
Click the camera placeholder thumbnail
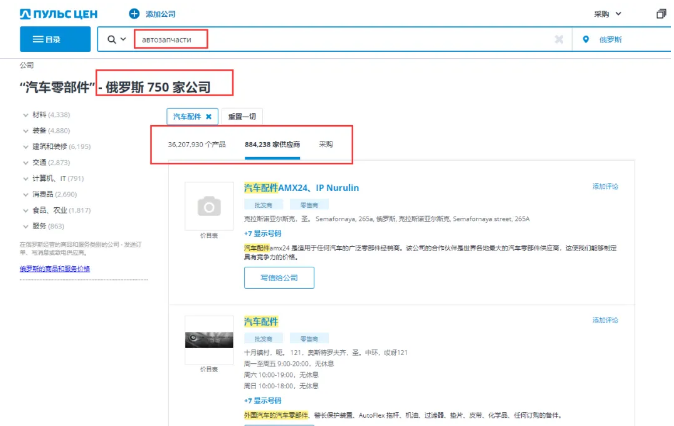[209, 206]
